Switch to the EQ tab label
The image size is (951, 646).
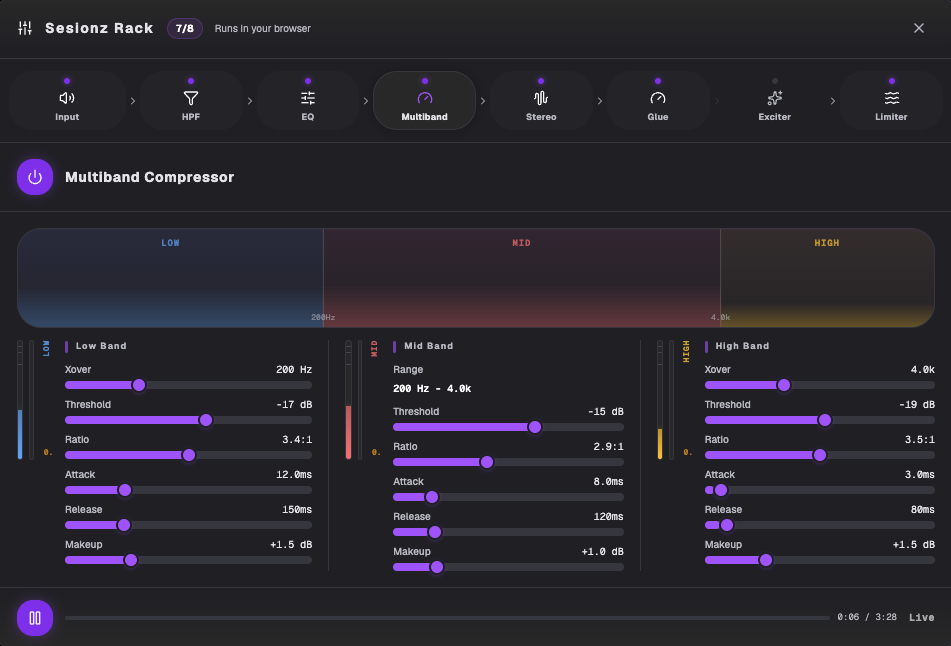pyautogui.click(x=307, y=116)
